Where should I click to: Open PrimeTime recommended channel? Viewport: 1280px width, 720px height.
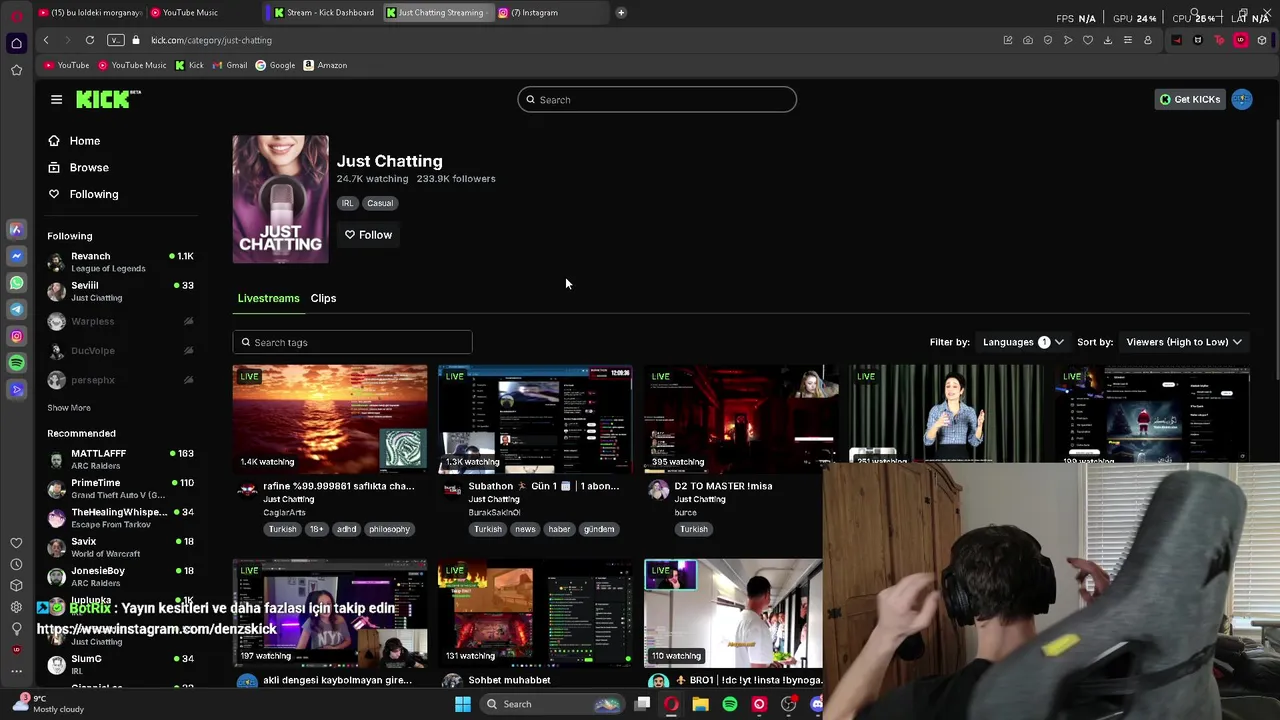click(120, 488)
